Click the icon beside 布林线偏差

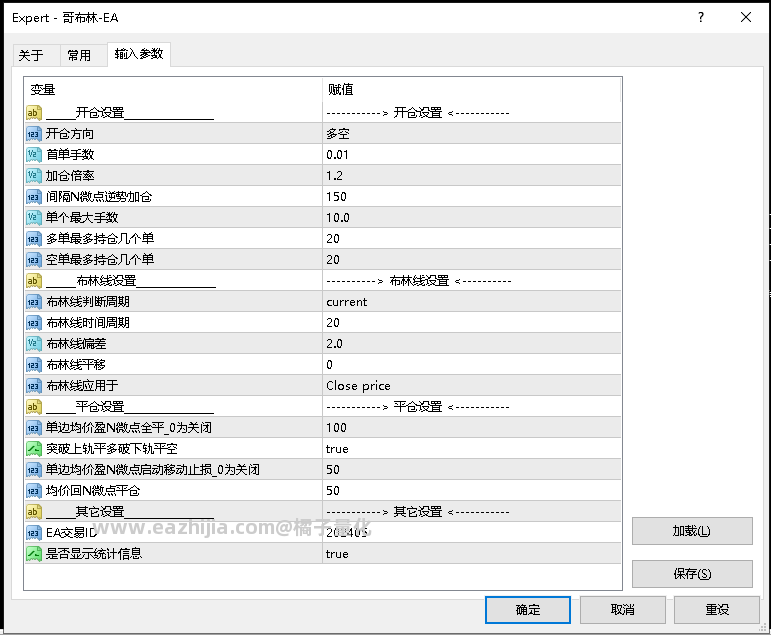[33, 343]
